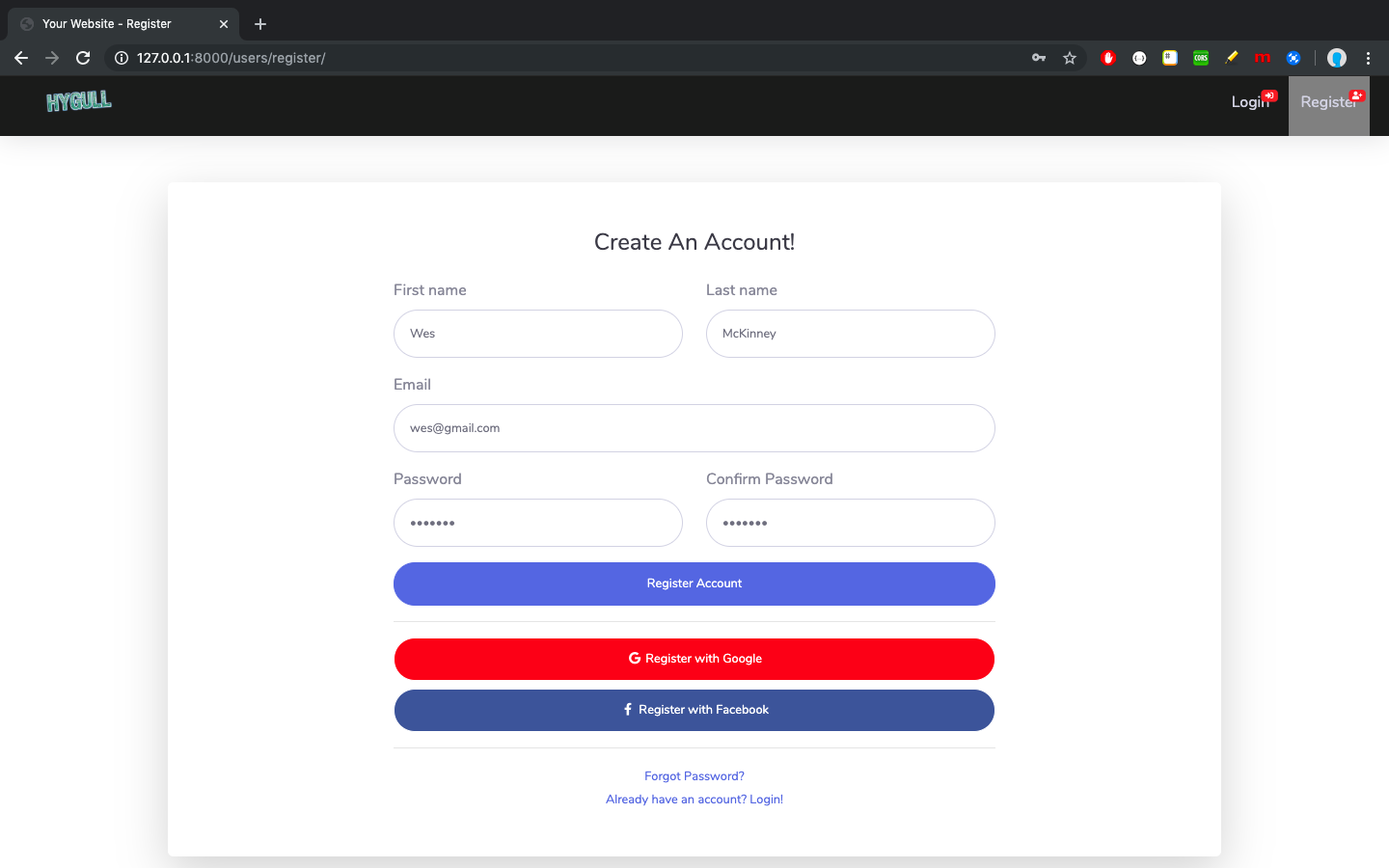
Task: Open saved passwords key icon
Action: (x=1039, y=58)
